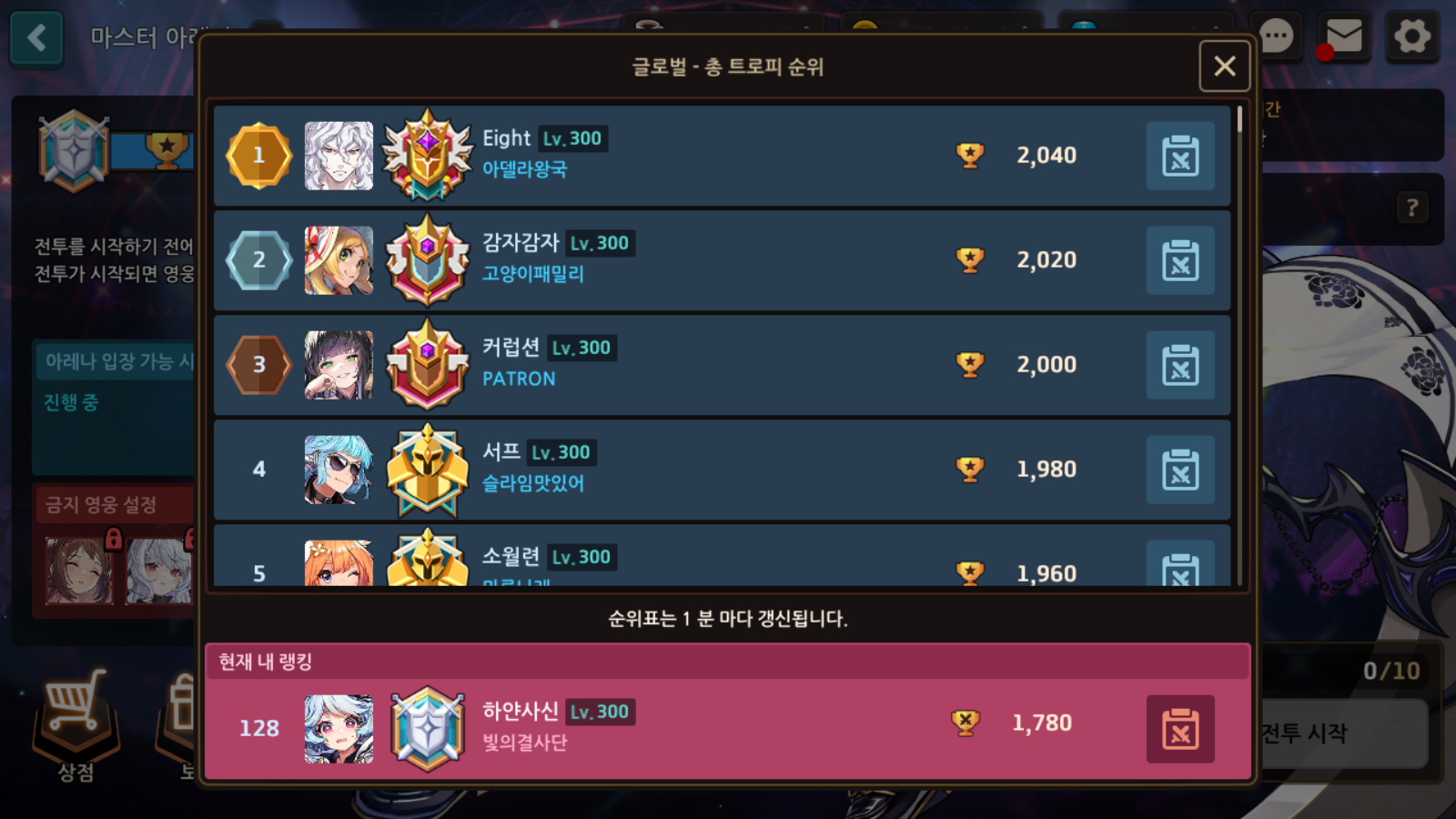Open battle record icon for 커럽션
This screenshot has height=819, width=1456.
[1180, 365]
